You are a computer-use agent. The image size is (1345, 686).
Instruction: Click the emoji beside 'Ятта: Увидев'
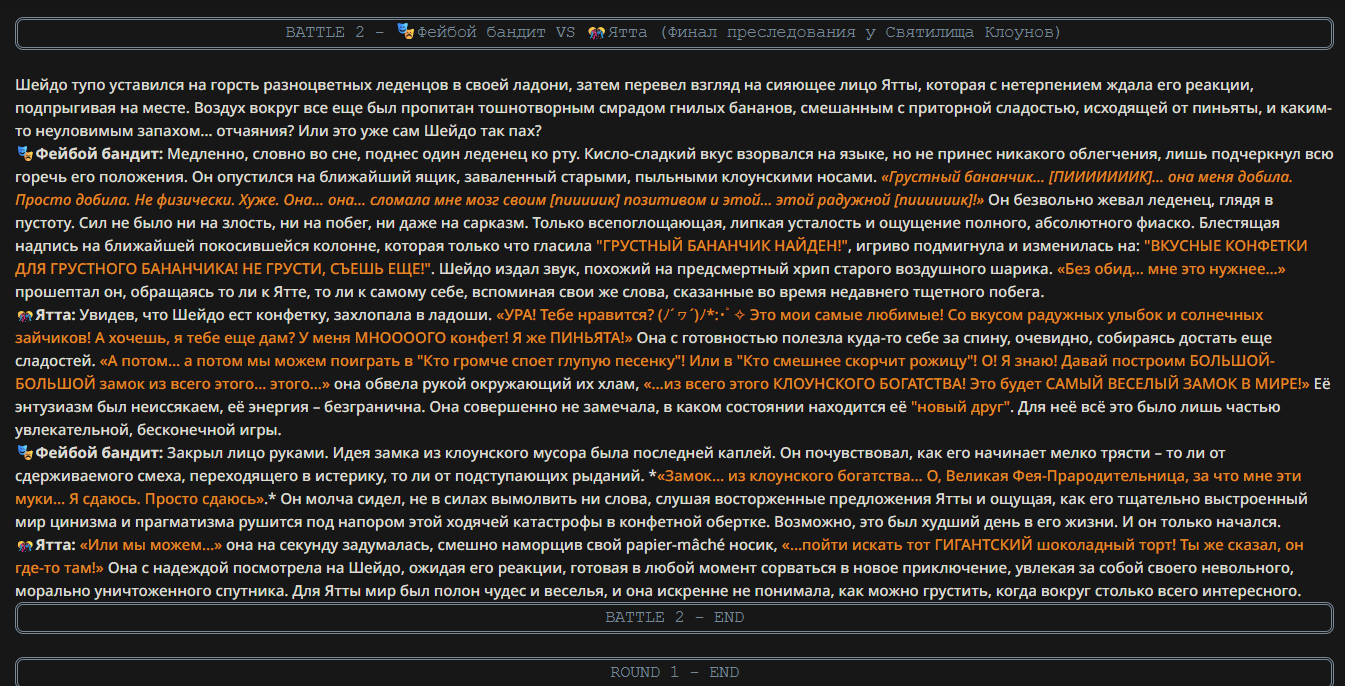coord(25,316)
